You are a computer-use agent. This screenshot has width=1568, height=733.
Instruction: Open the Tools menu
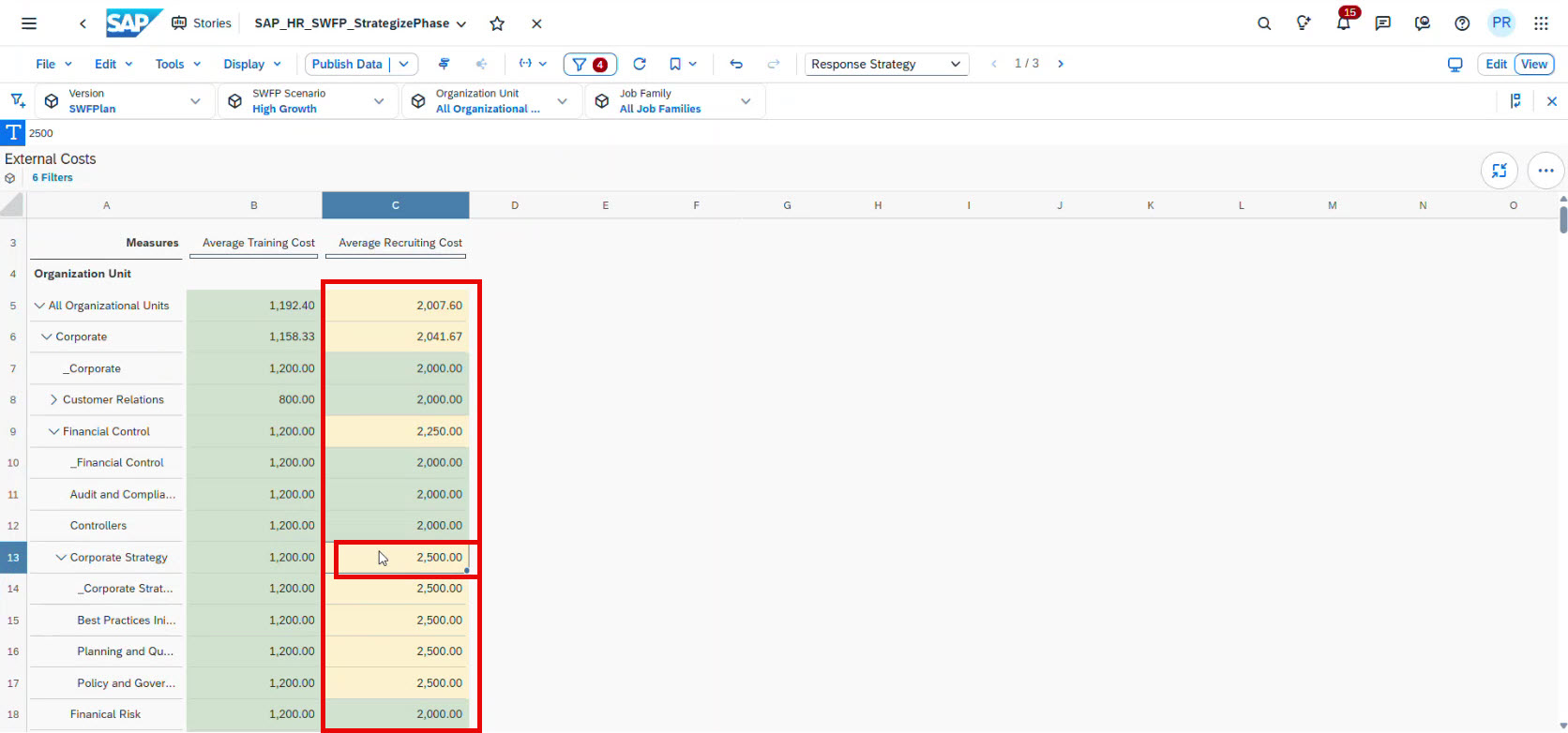[177, 64]
